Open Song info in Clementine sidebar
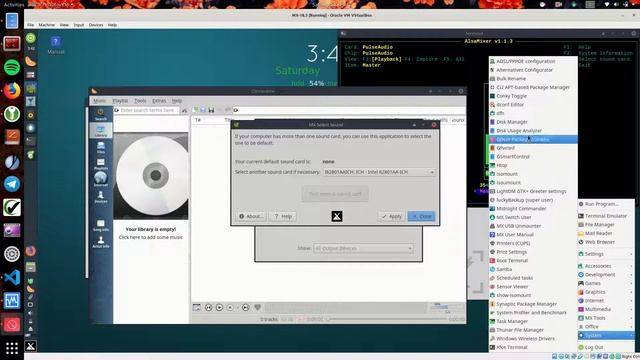The width and height of the screenshot is (640, 360). (x=101, y=226)
